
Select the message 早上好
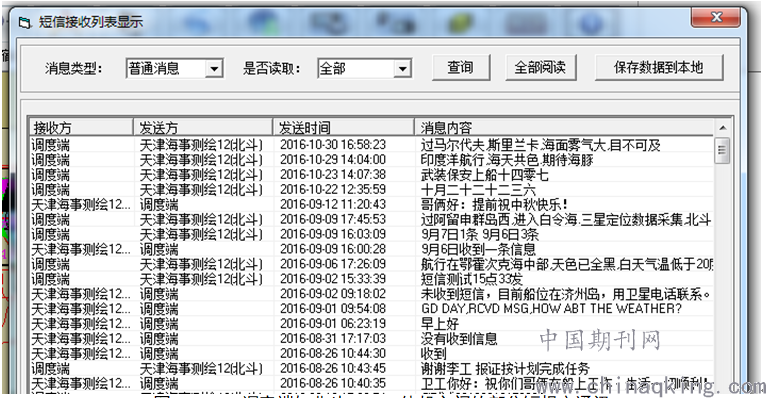(x=440, y=324)
